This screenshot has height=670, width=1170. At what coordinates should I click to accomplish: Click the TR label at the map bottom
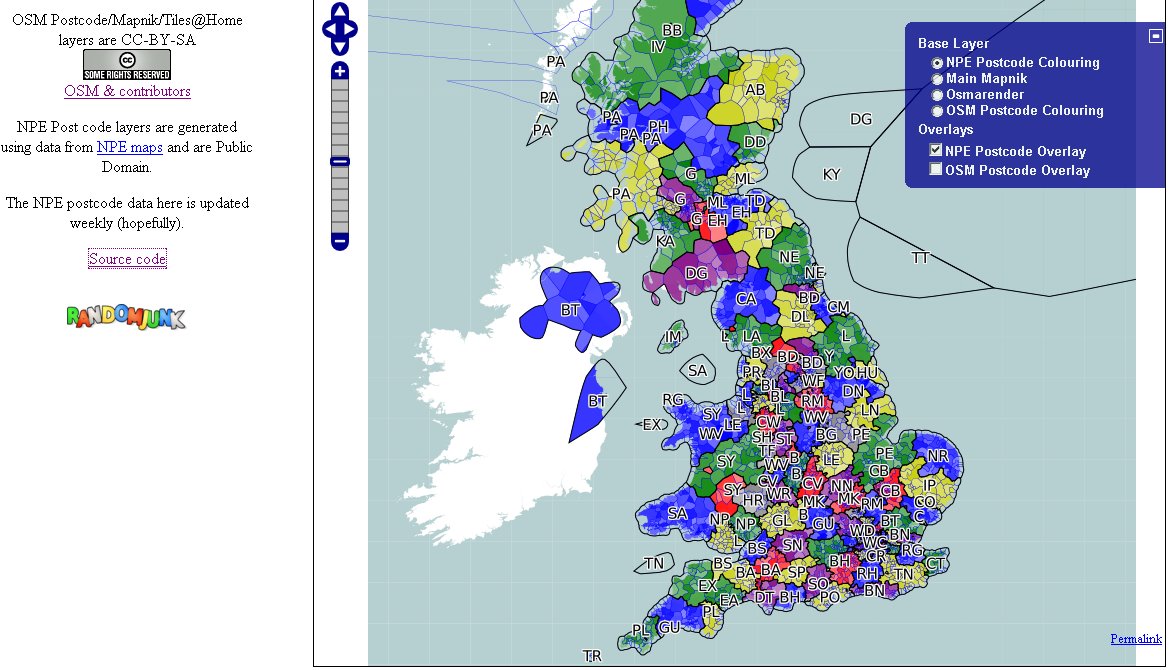tap(592, 656)
